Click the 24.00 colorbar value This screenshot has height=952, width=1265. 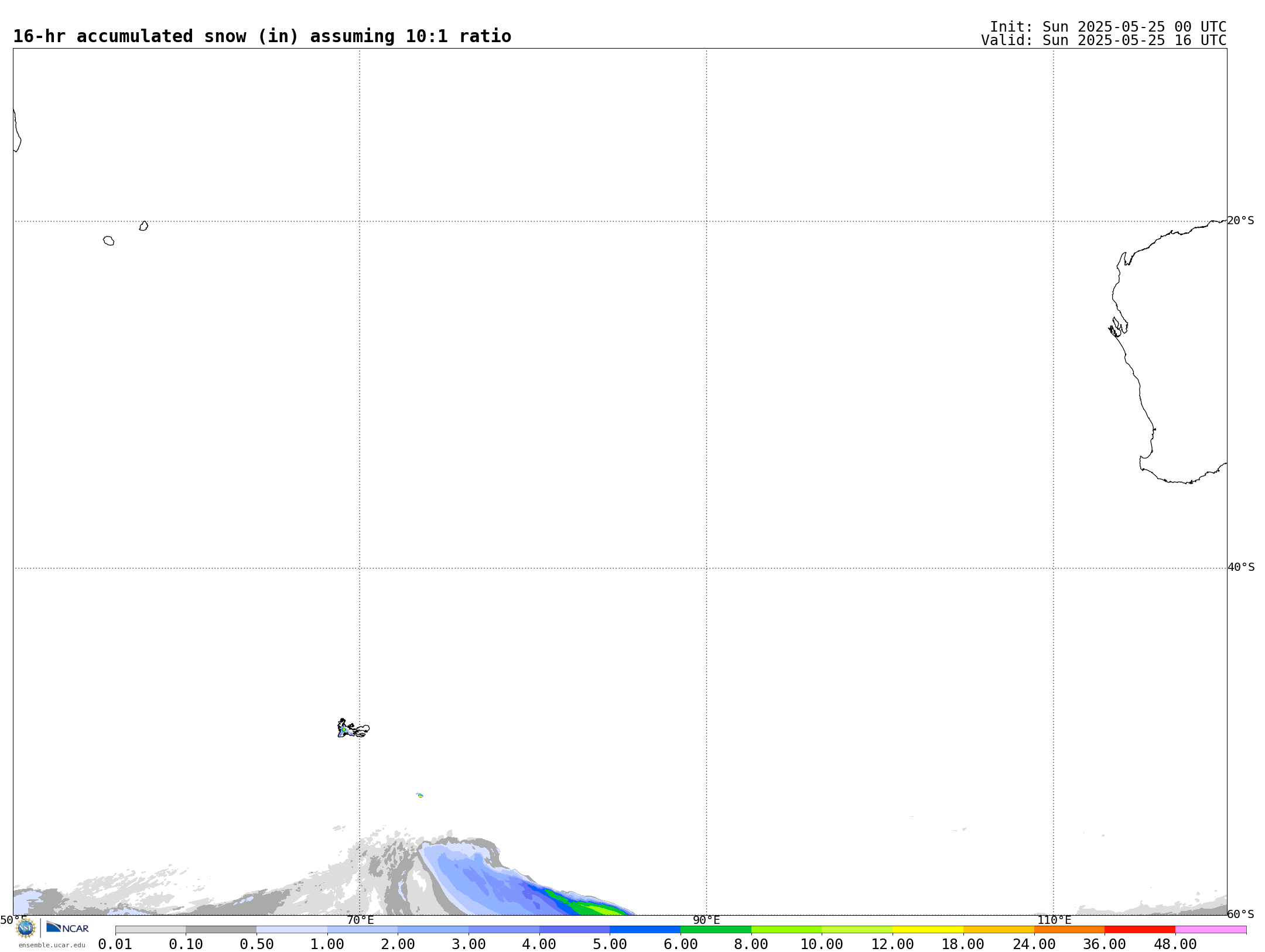click(1034, 944)
